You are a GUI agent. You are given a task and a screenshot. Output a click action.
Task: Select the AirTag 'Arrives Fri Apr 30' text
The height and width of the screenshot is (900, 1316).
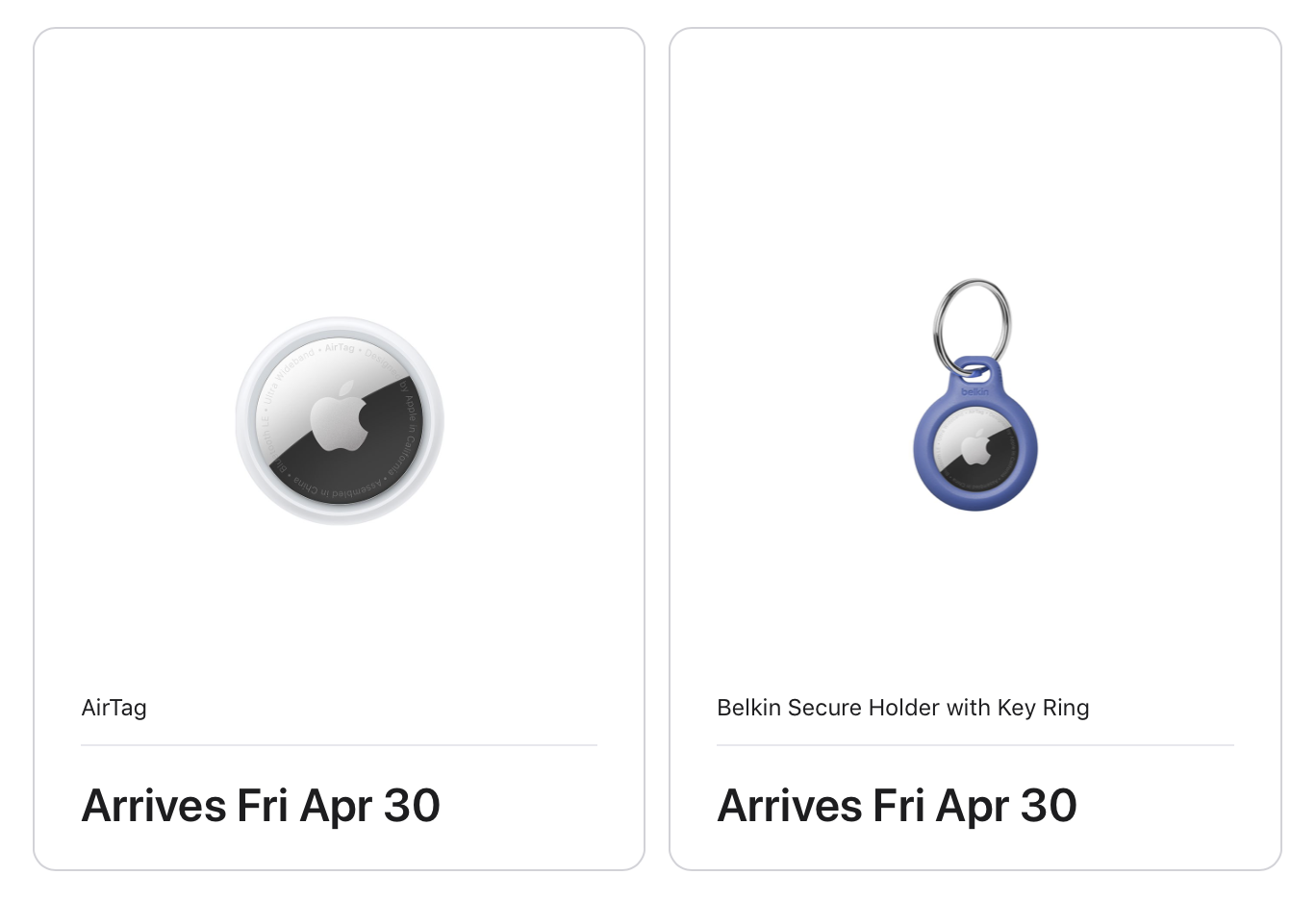coord(261,806)
